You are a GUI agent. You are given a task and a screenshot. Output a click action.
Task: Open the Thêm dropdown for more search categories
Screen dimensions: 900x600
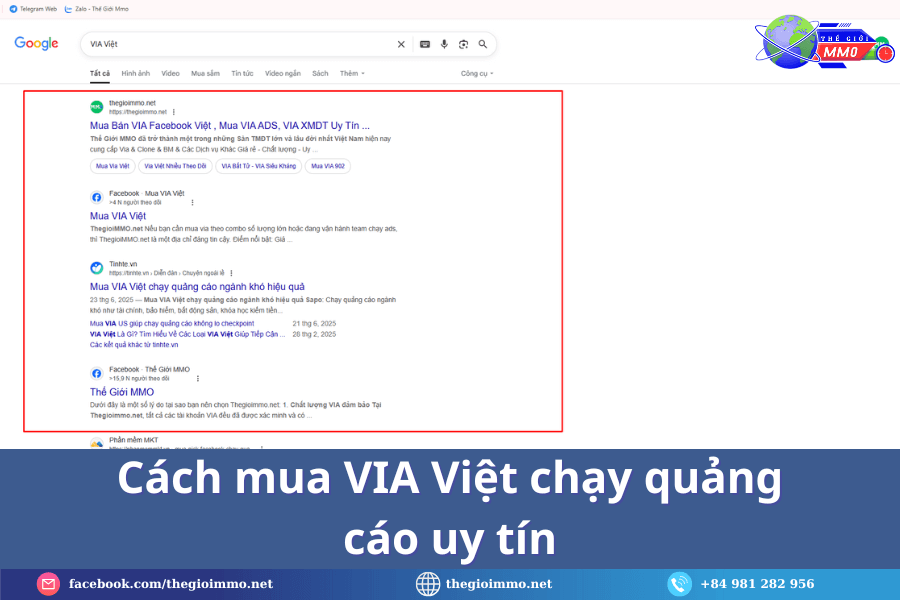352,73
